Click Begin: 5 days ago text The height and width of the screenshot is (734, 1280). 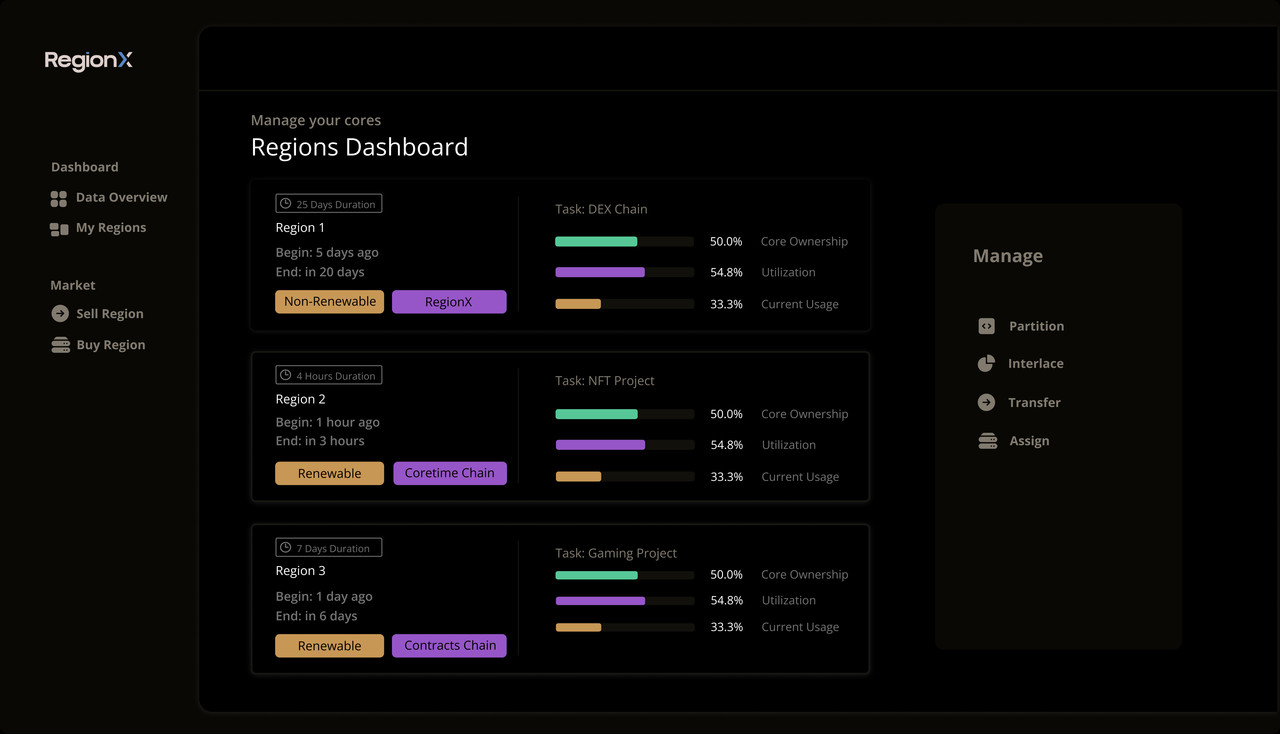point(327,253)
